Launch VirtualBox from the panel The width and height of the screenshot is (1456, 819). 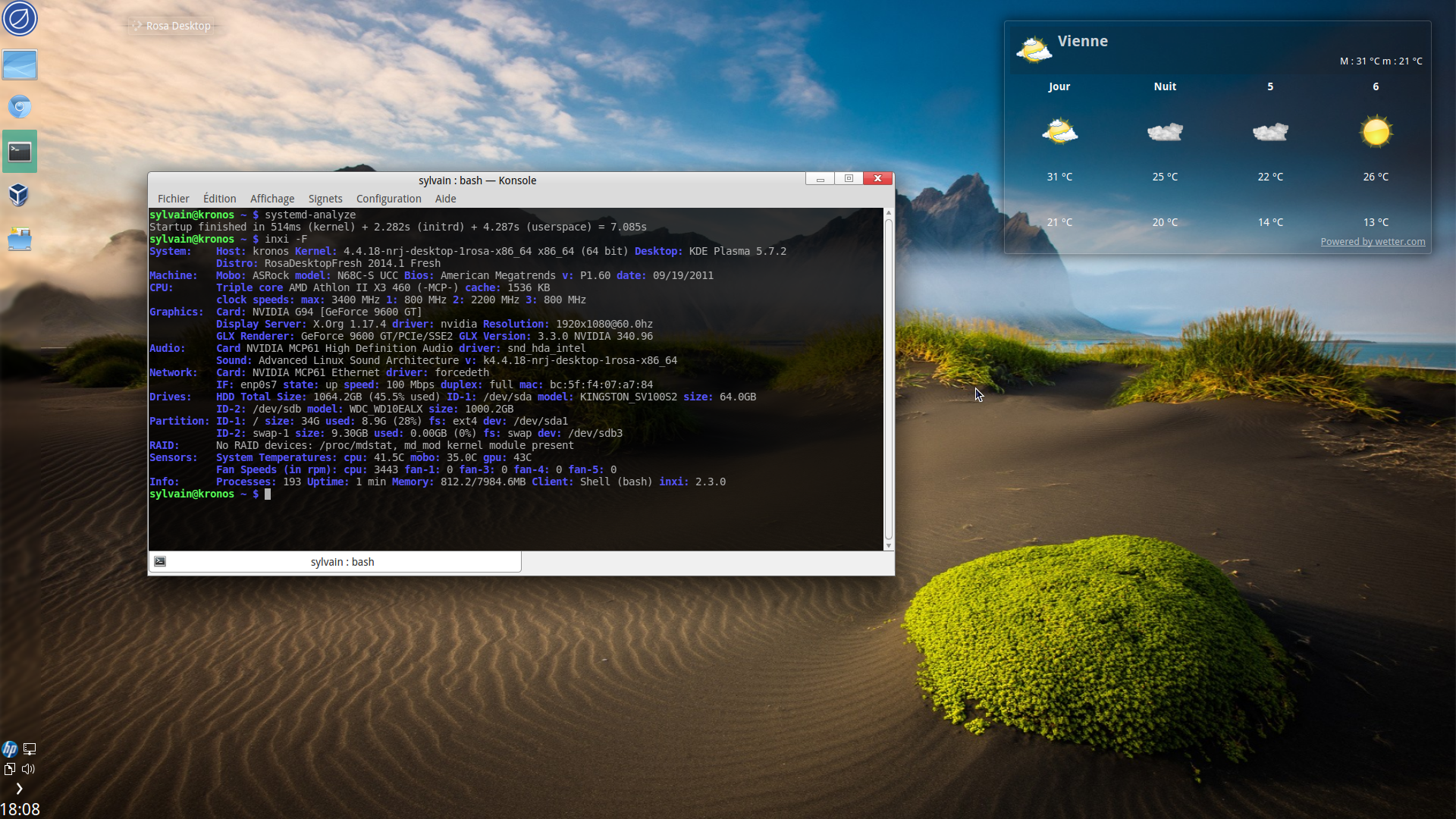[x=20, y=195]
